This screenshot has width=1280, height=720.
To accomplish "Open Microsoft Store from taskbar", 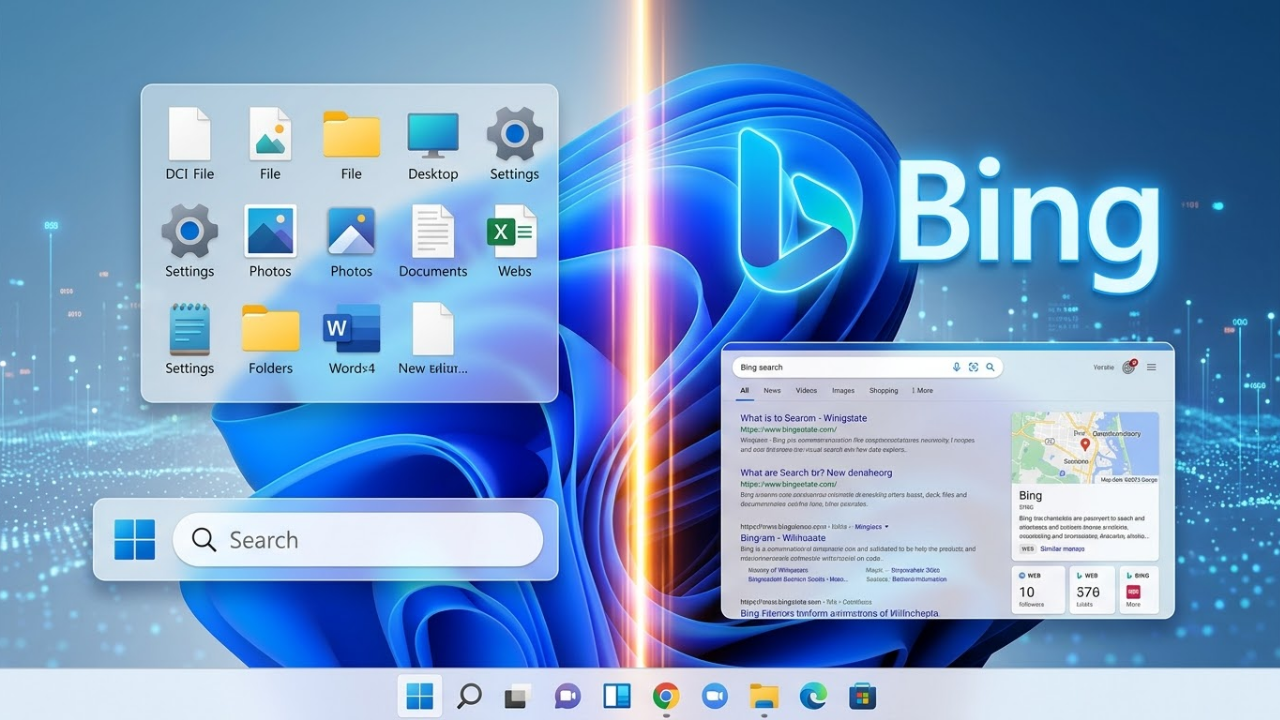I will (862, 696).
